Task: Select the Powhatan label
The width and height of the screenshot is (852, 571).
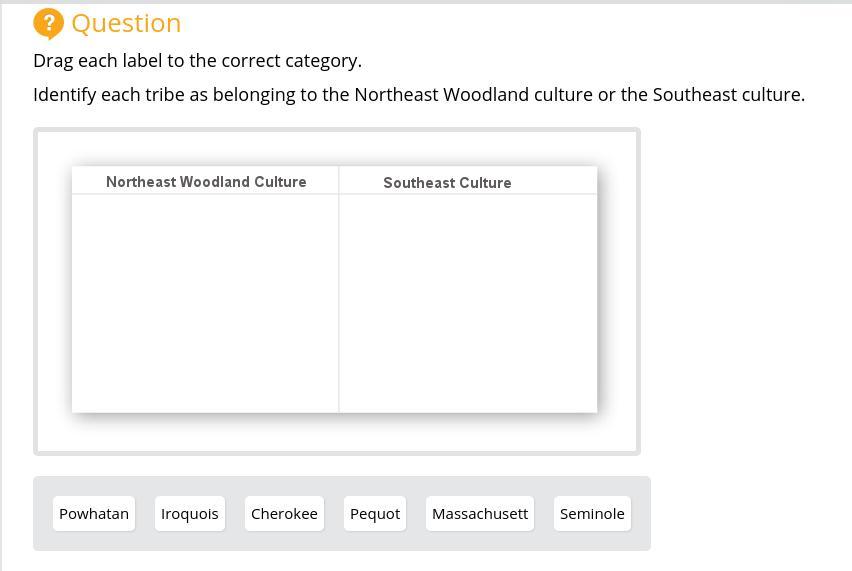Action: [94, 514]
